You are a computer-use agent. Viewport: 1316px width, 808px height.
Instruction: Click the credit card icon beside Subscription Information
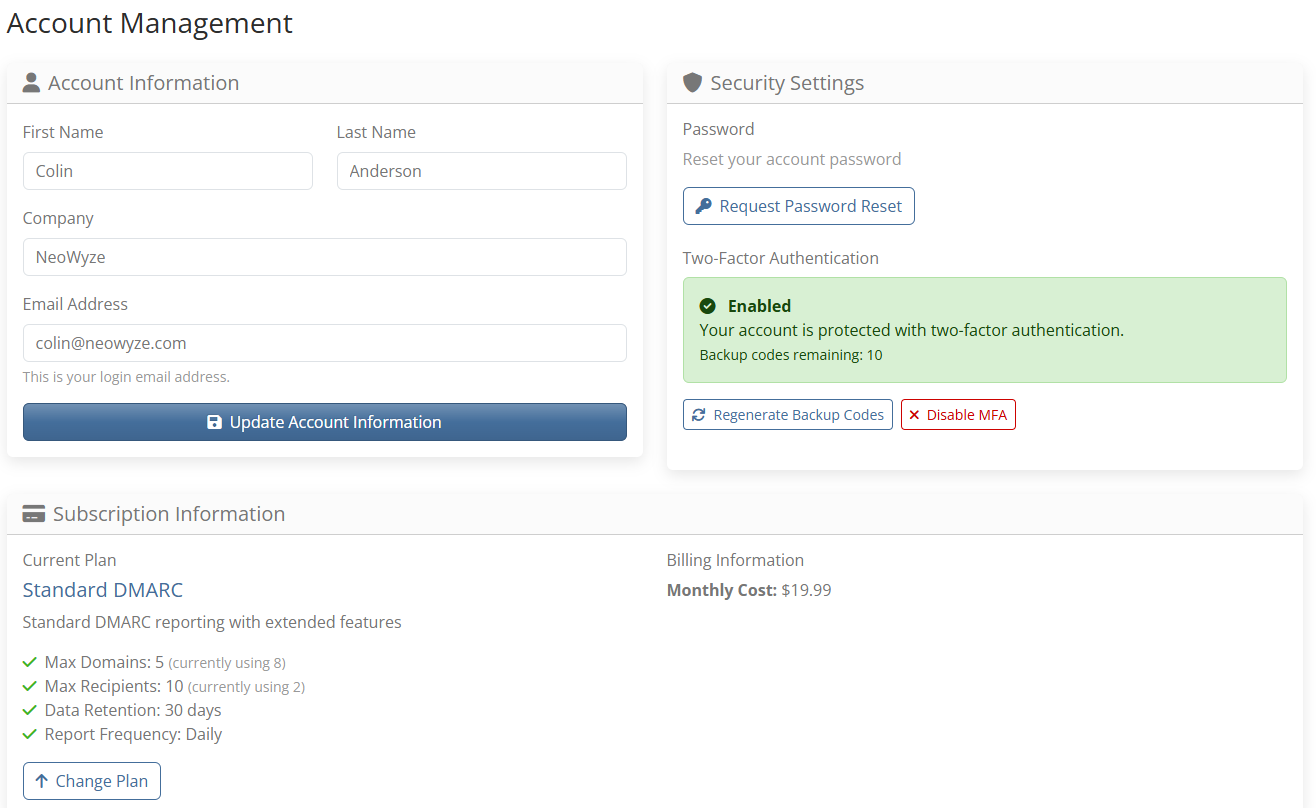[x=34, y=514]
